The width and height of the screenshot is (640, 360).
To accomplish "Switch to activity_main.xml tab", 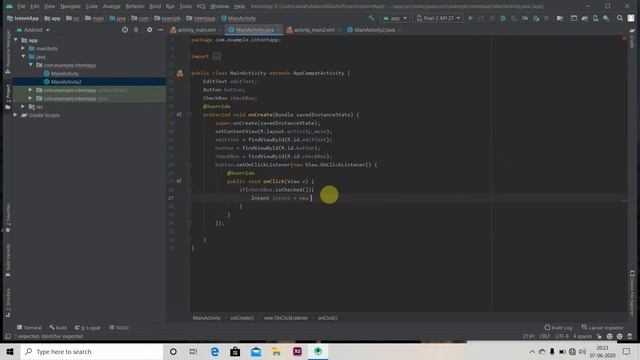I will [x=196, y=30].
